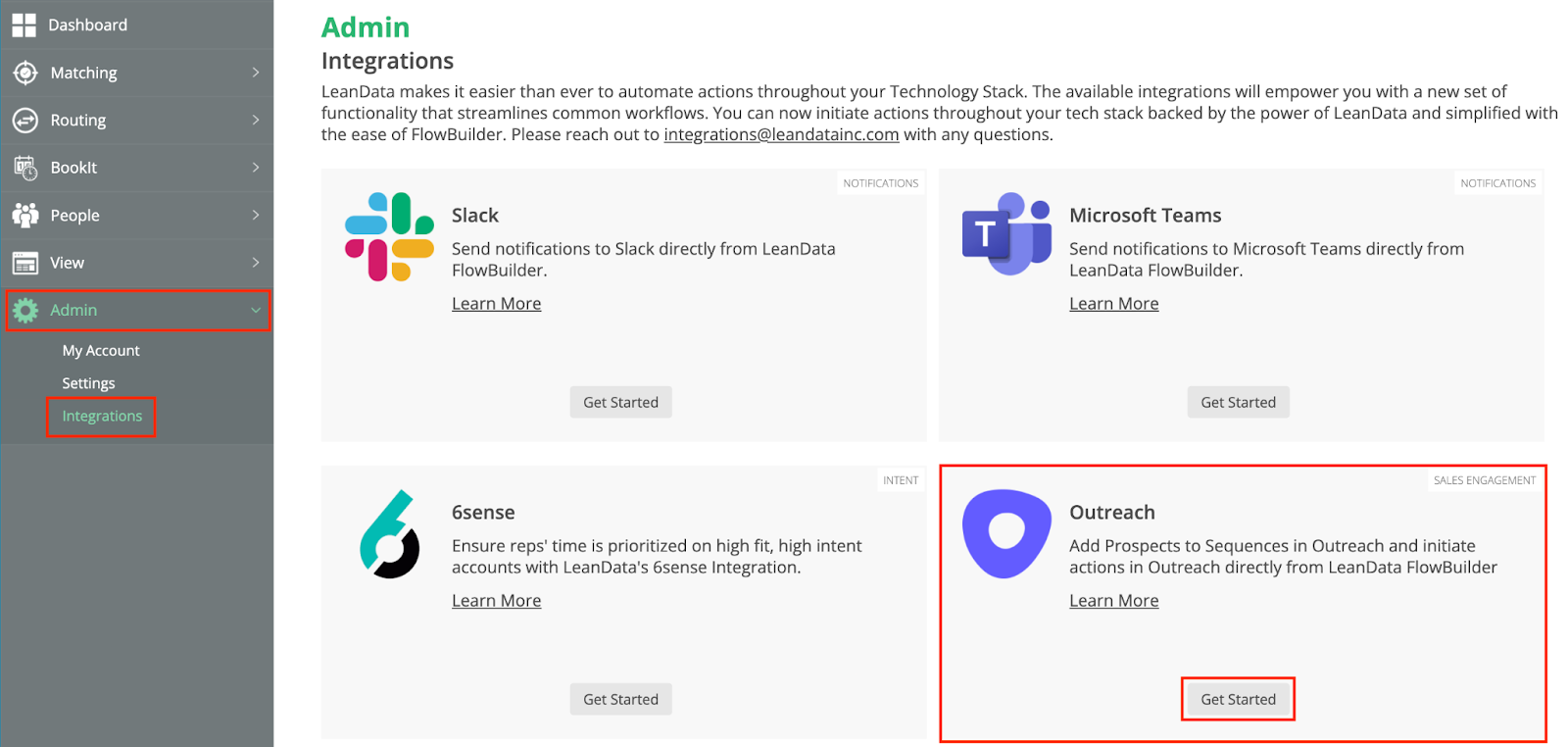
Task: Collapse the Admin section chevron
Action: tap(256, 310)
